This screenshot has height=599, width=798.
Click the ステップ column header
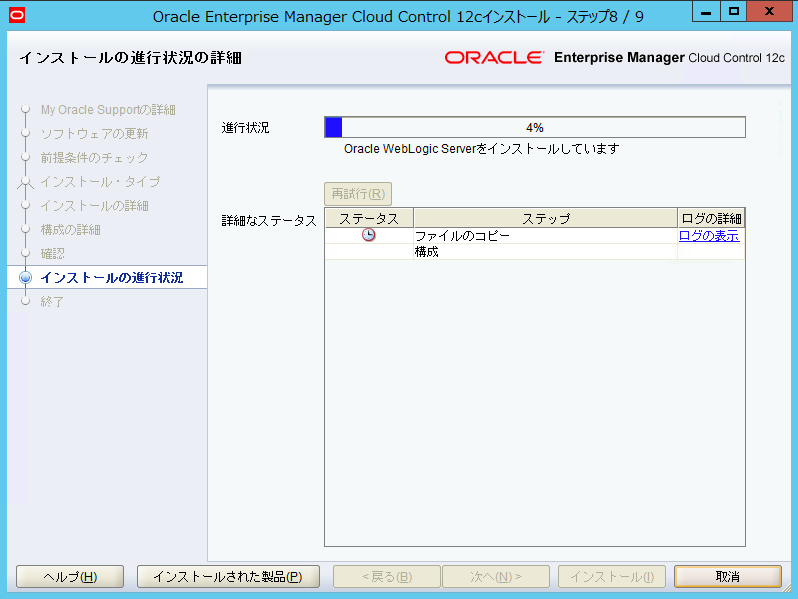click(545, 218)
